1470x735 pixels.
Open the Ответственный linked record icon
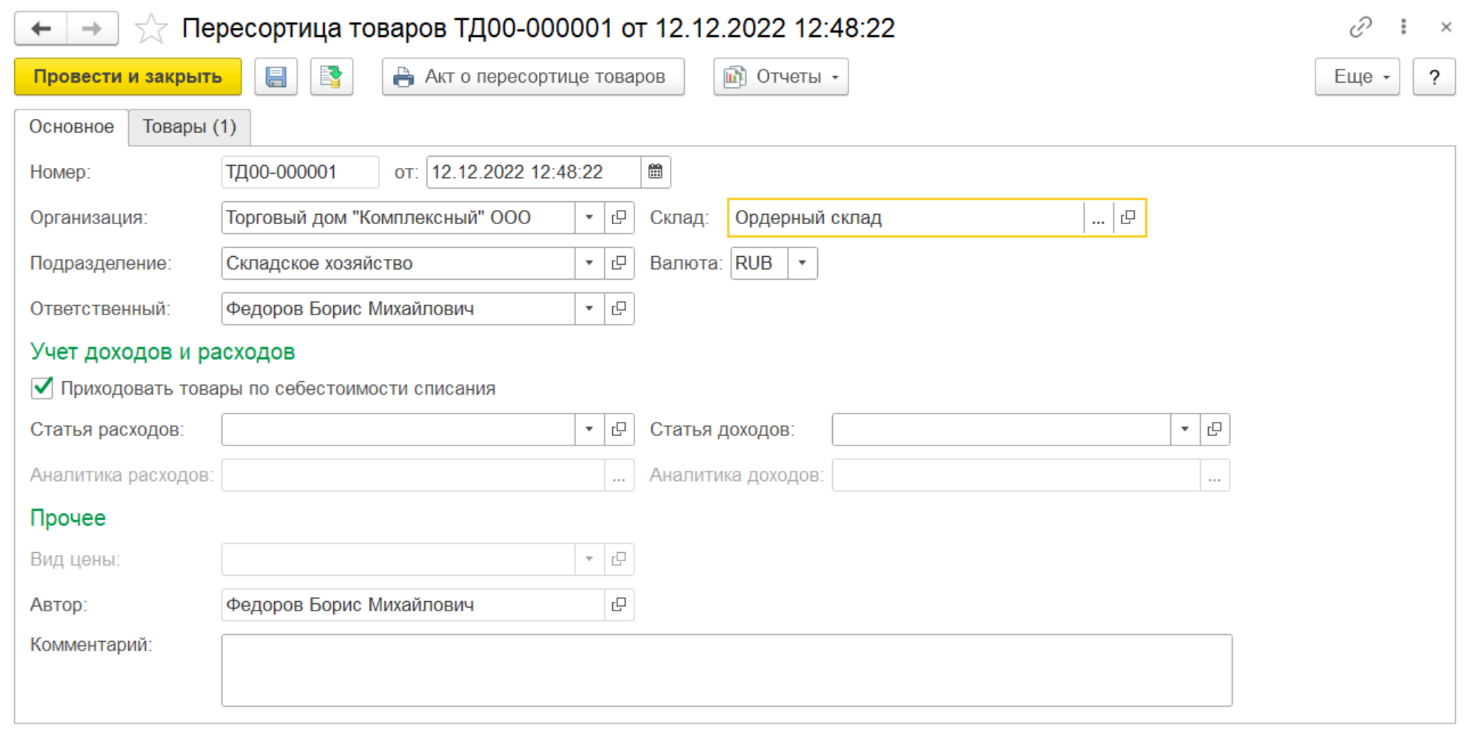point(619,309)
